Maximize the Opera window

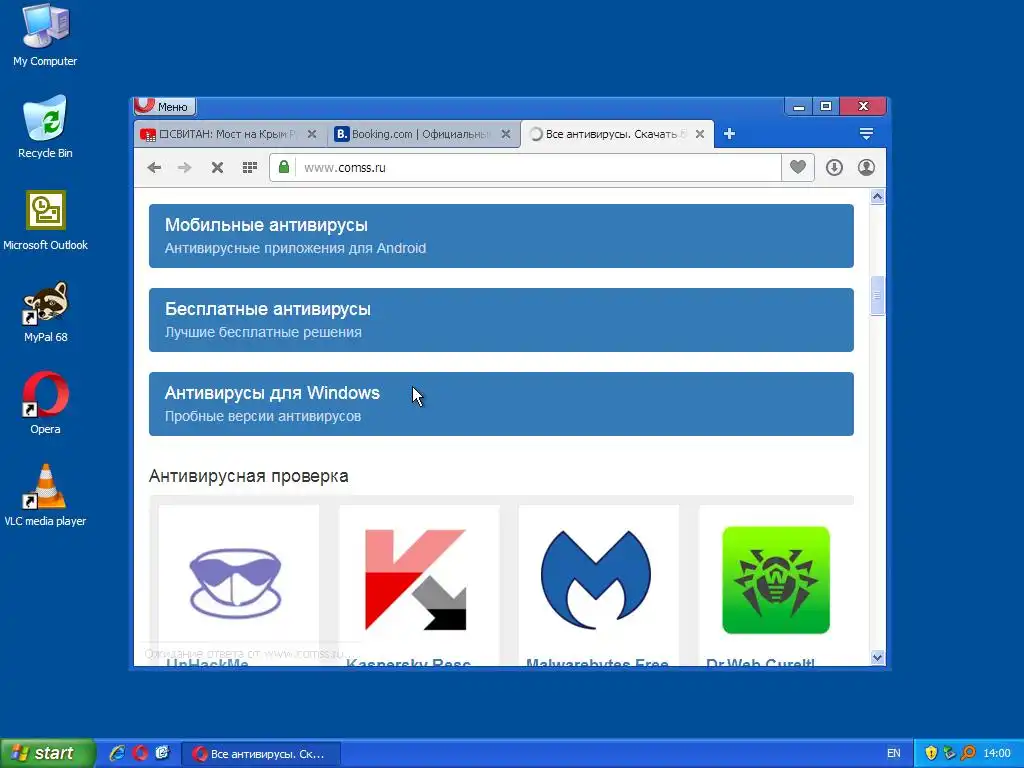(x=826, y=106)
